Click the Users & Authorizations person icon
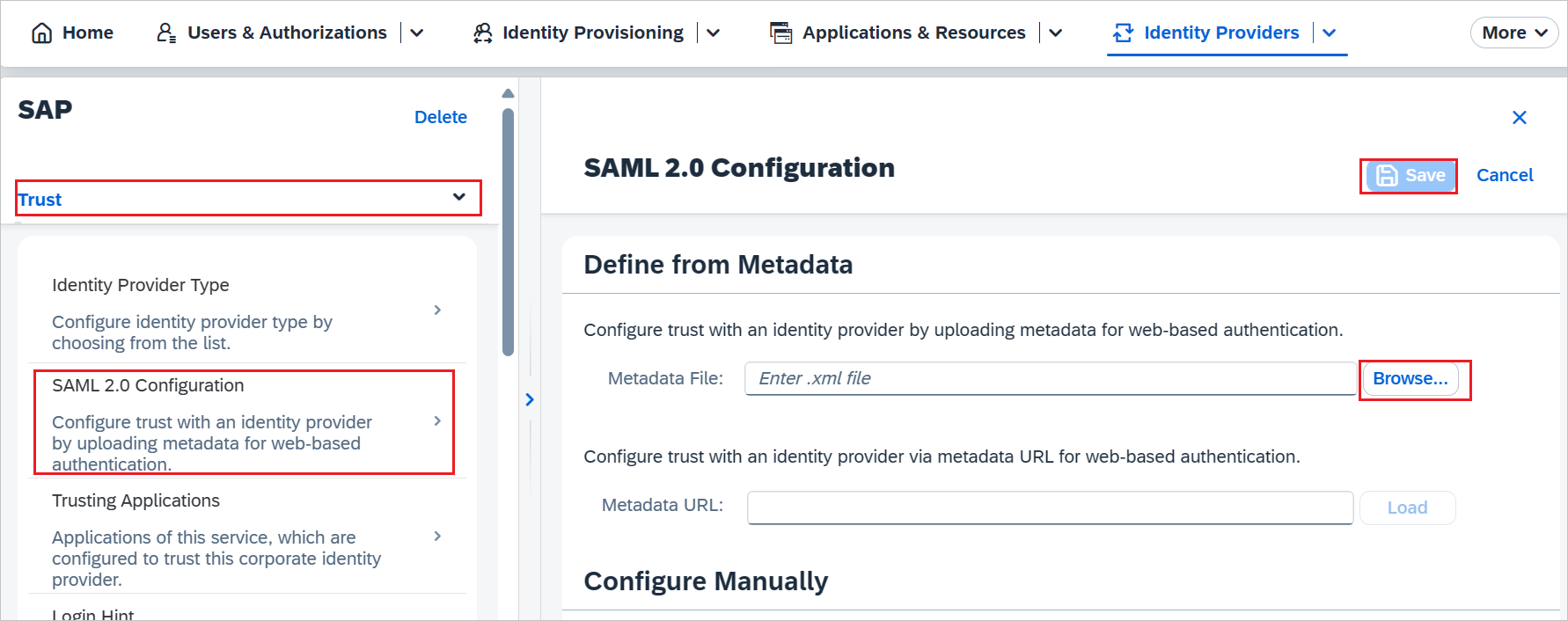 [165, 33]
